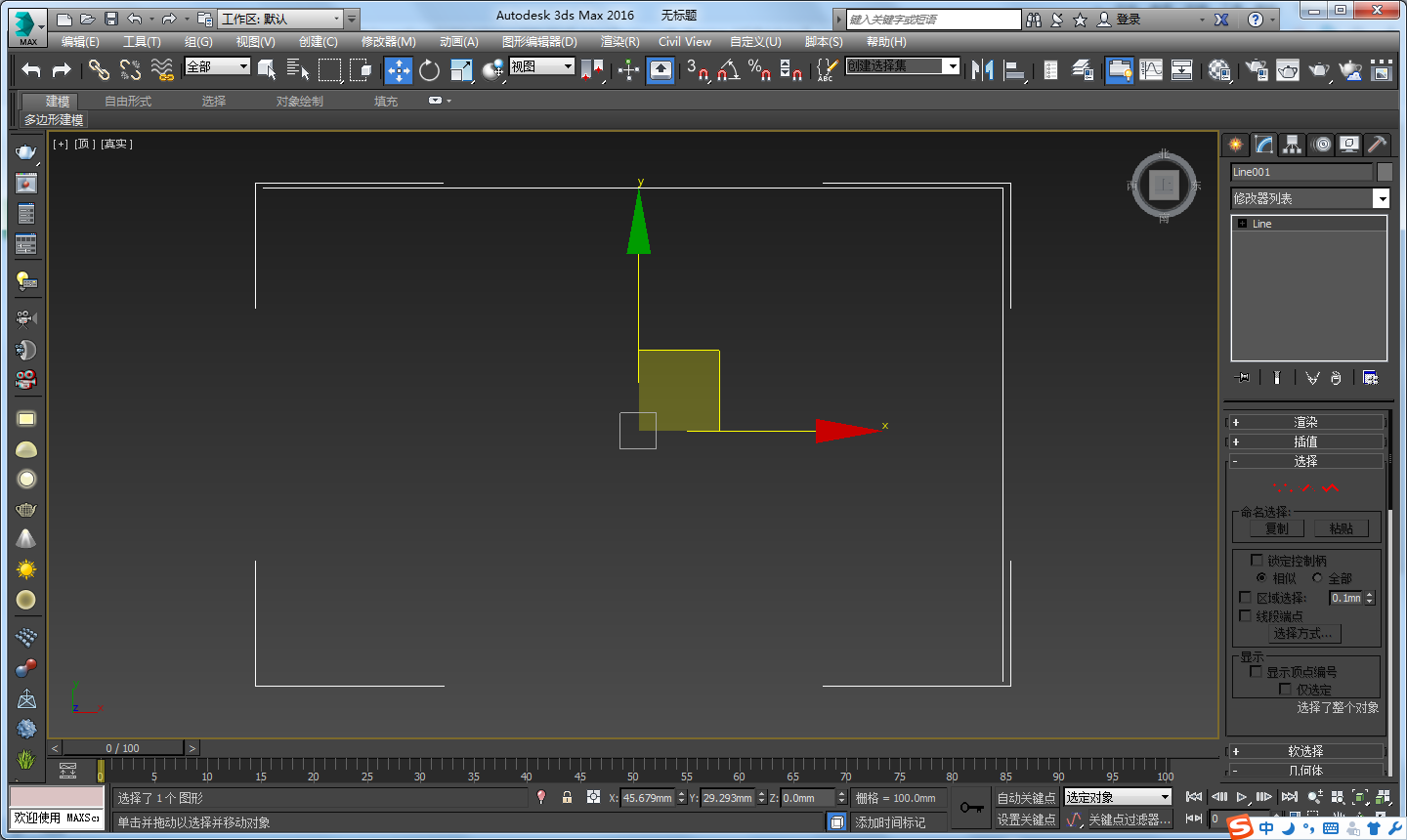The height and width of the screenshot is (840, 1407).
Task: Toggle the Angle Snap button
Action: [x=729, y=69]
